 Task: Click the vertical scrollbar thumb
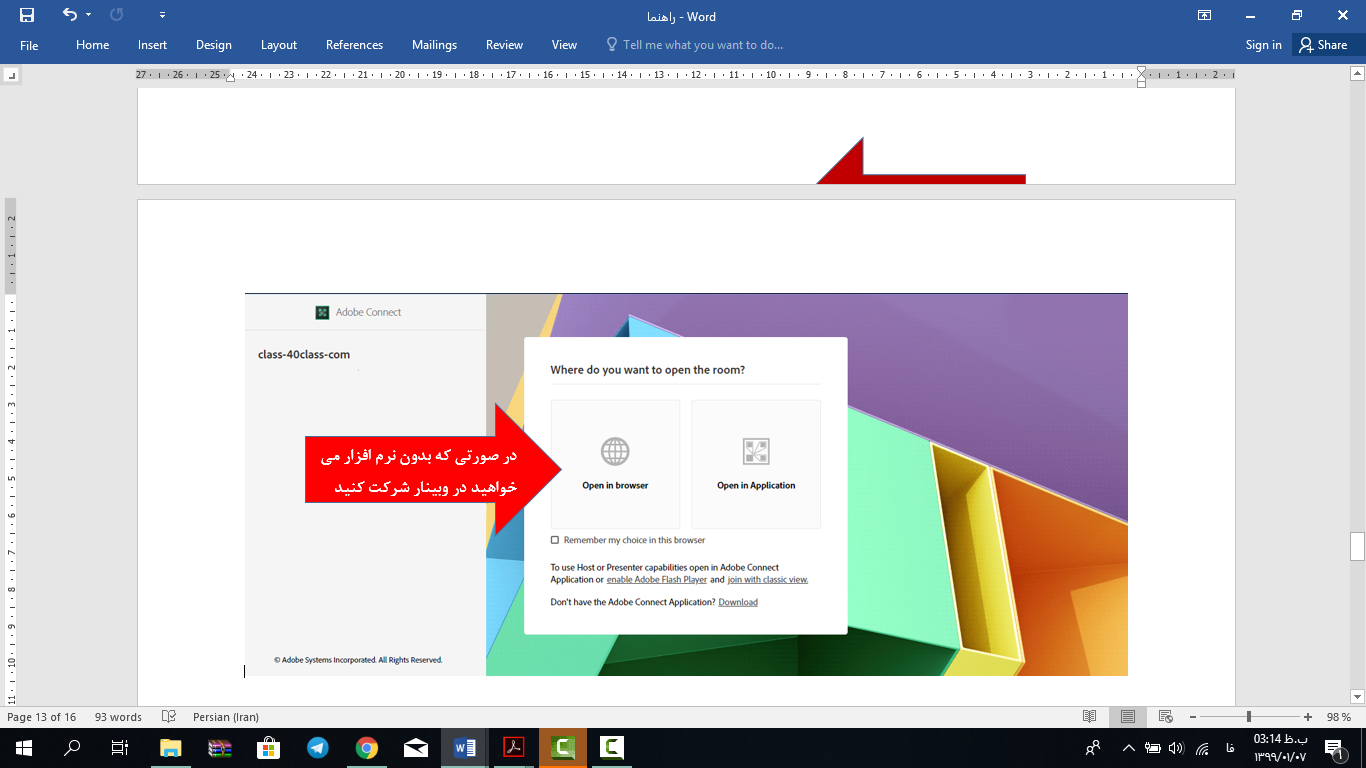pyautogui.click(x=1357, y=546)
